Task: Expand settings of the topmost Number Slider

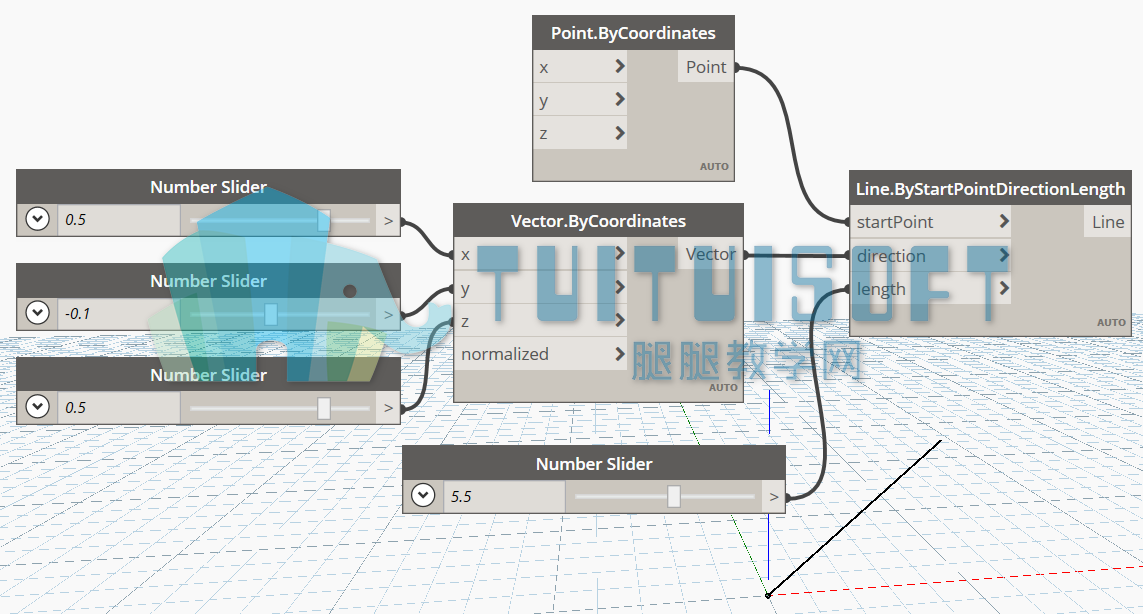Action: point(37,219)
